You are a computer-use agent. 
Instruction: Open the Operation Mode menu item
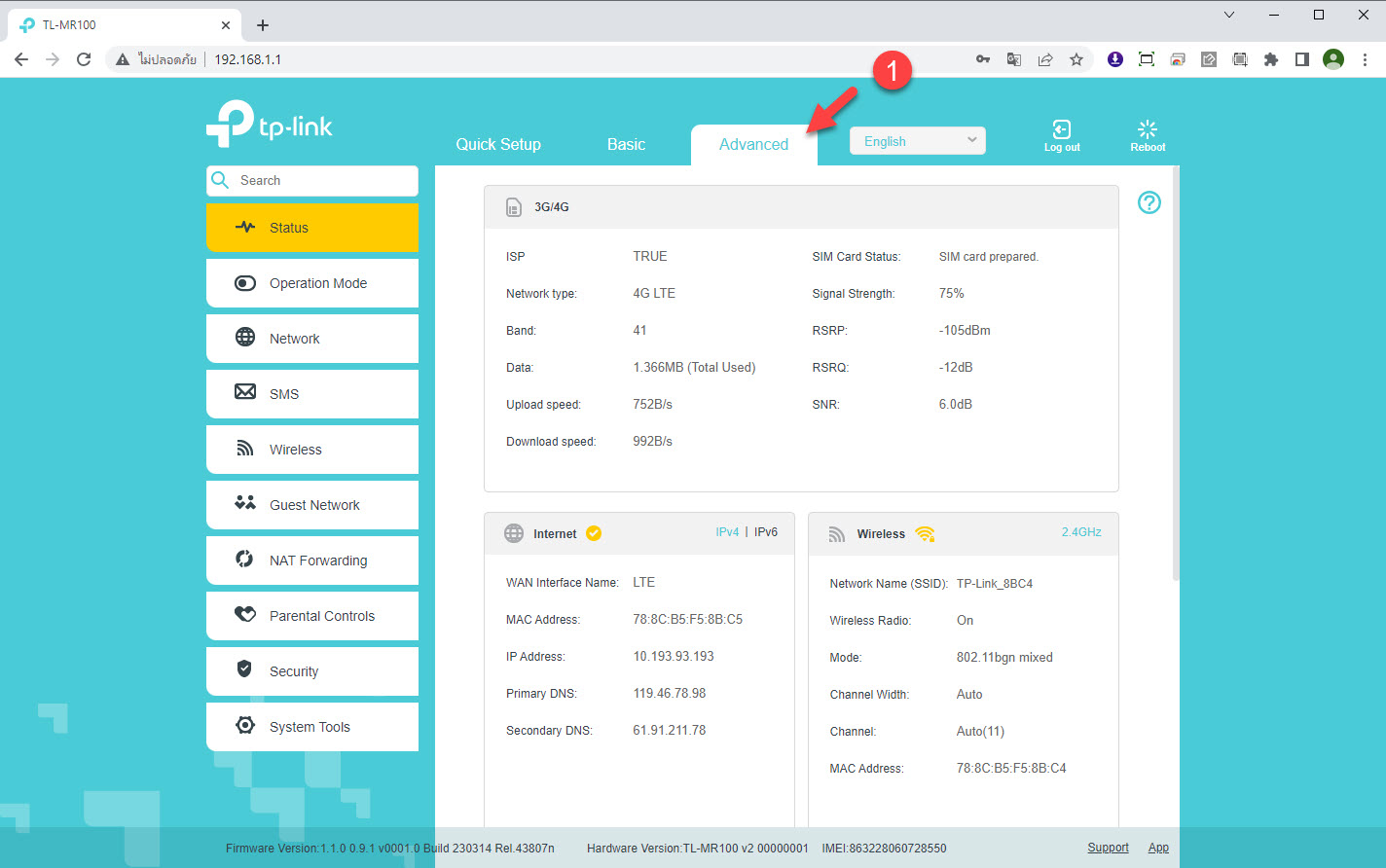point(312,283)
